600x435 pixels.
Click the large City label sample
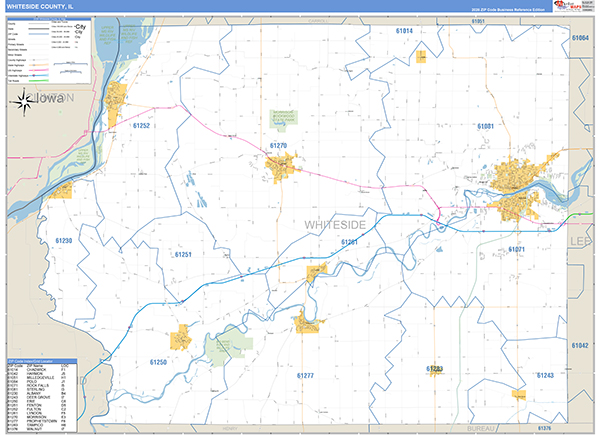coord(81,27)
